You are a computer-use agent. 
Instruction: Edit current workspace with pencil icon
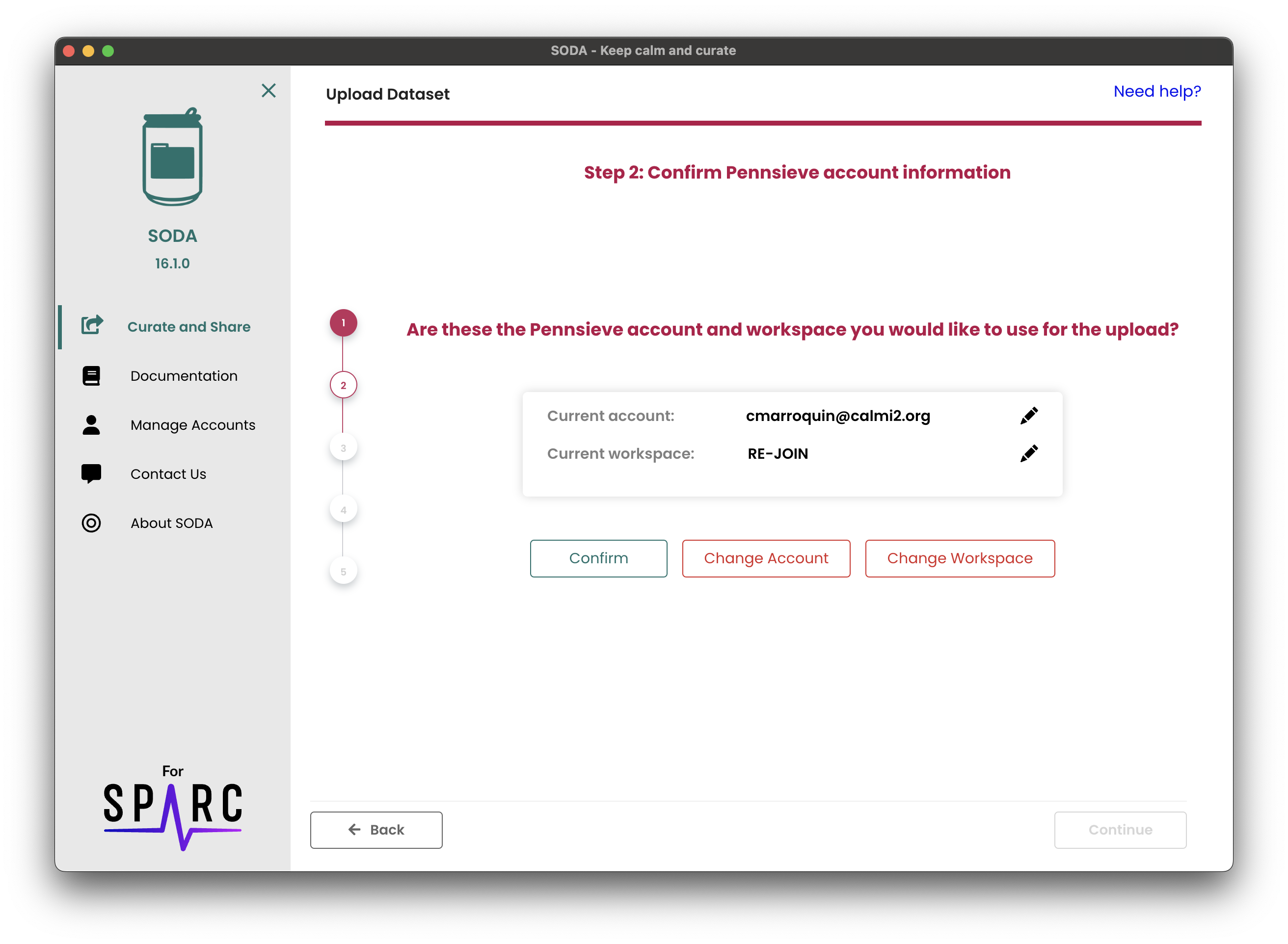pos(1029,454)
